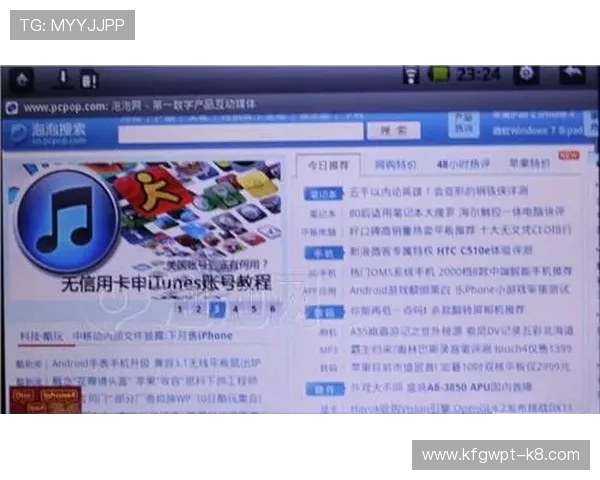
Task: Click the 科技酷玩 section heading
Action: coord(41,336)
